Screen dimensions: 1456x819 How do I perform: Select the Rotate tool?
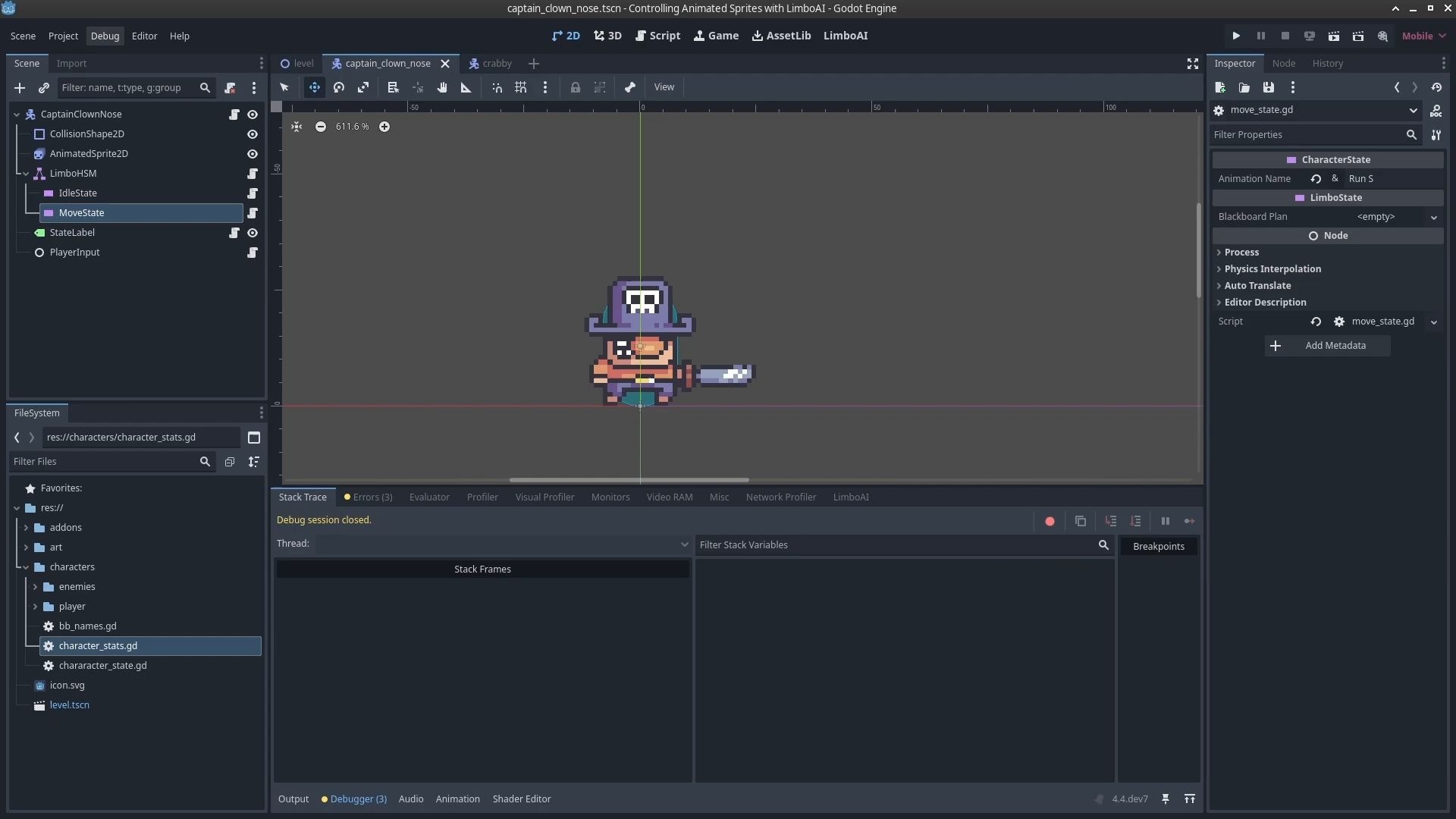click(339, 87)
